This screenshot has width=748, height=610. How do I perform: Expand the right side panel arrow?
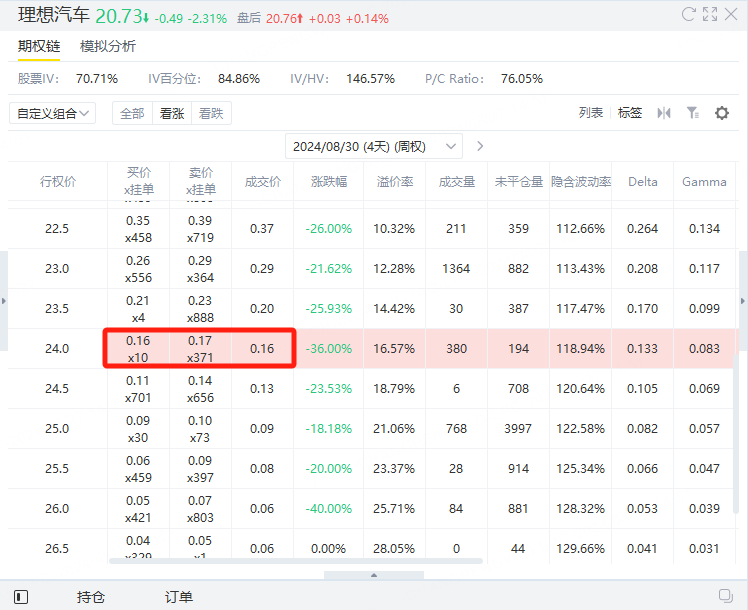[x=743, y=301]
